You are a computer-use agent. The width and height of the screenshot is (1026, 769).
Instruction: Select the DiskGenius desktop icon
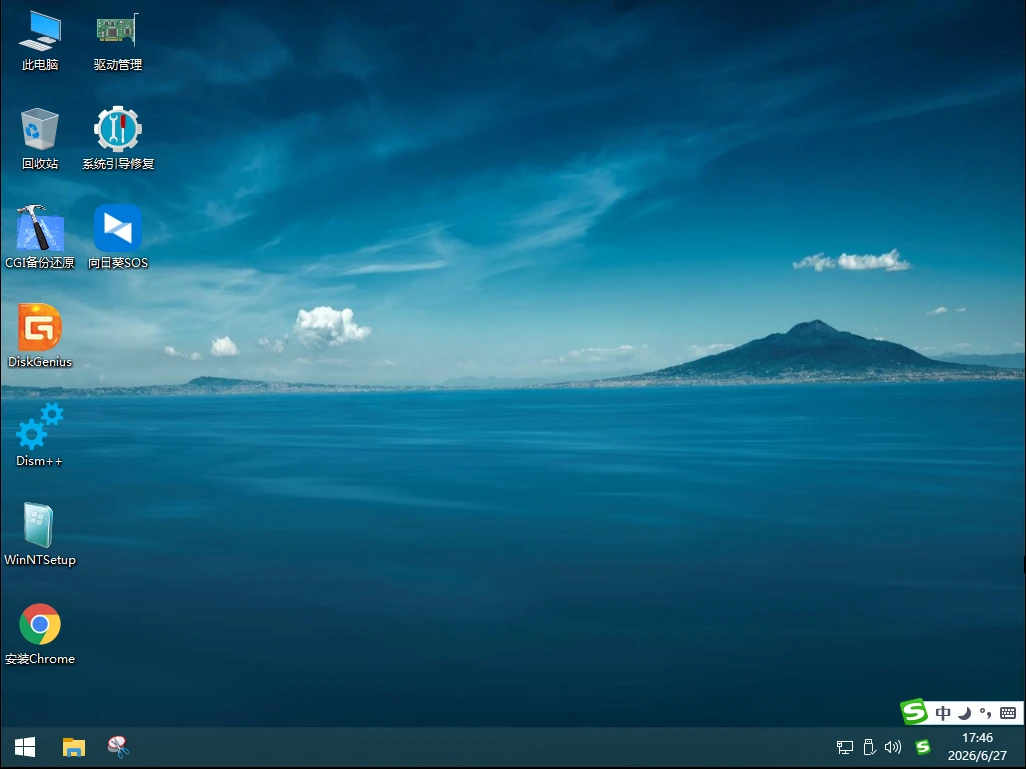pyautogui.click(x=40, y=336)
